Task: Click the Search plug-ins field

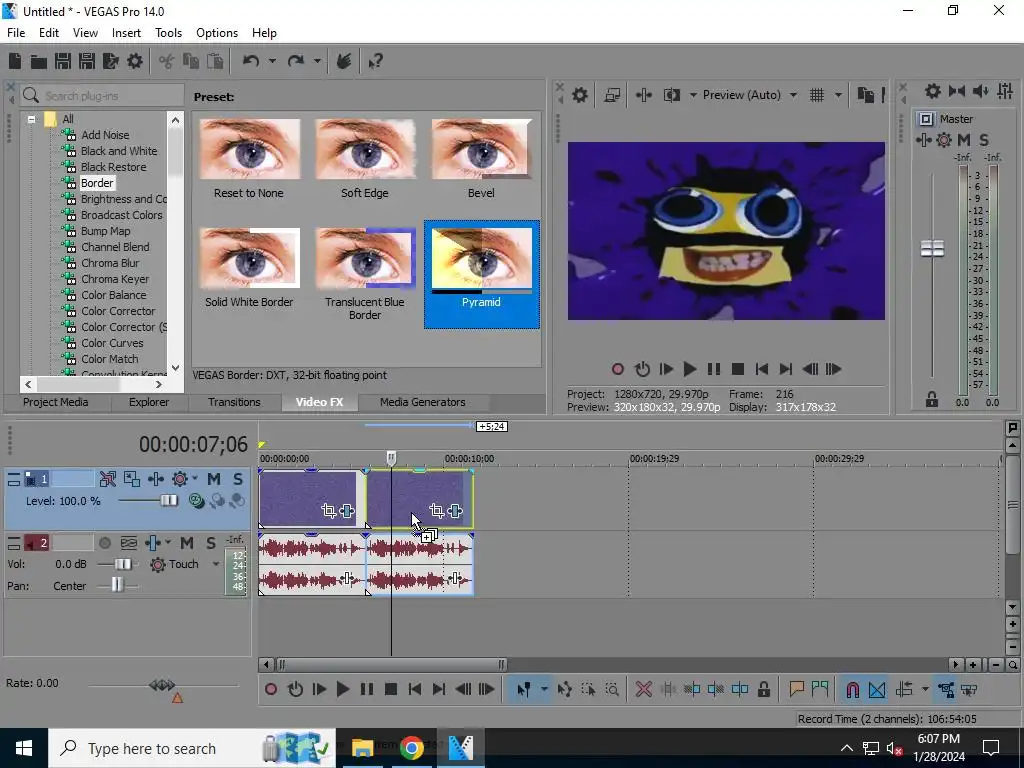Action: pyautogui.click(x=102, y=96)
